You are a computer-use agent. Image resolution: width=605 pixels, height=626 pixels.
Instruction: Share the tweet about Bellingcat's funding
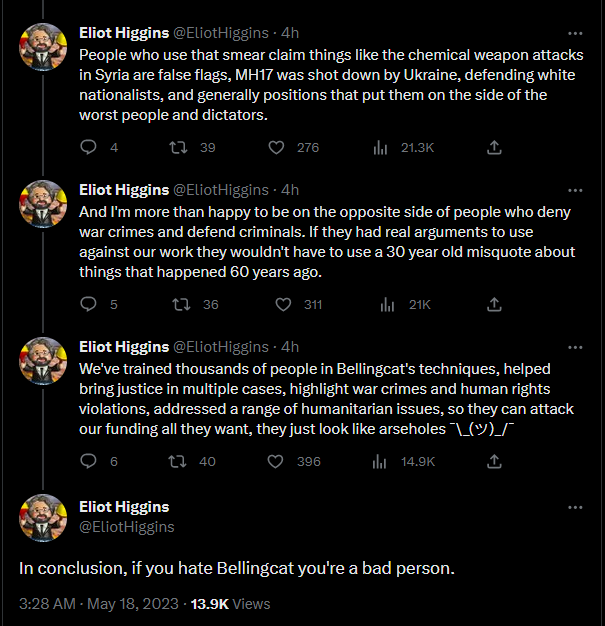pos(493,461)
